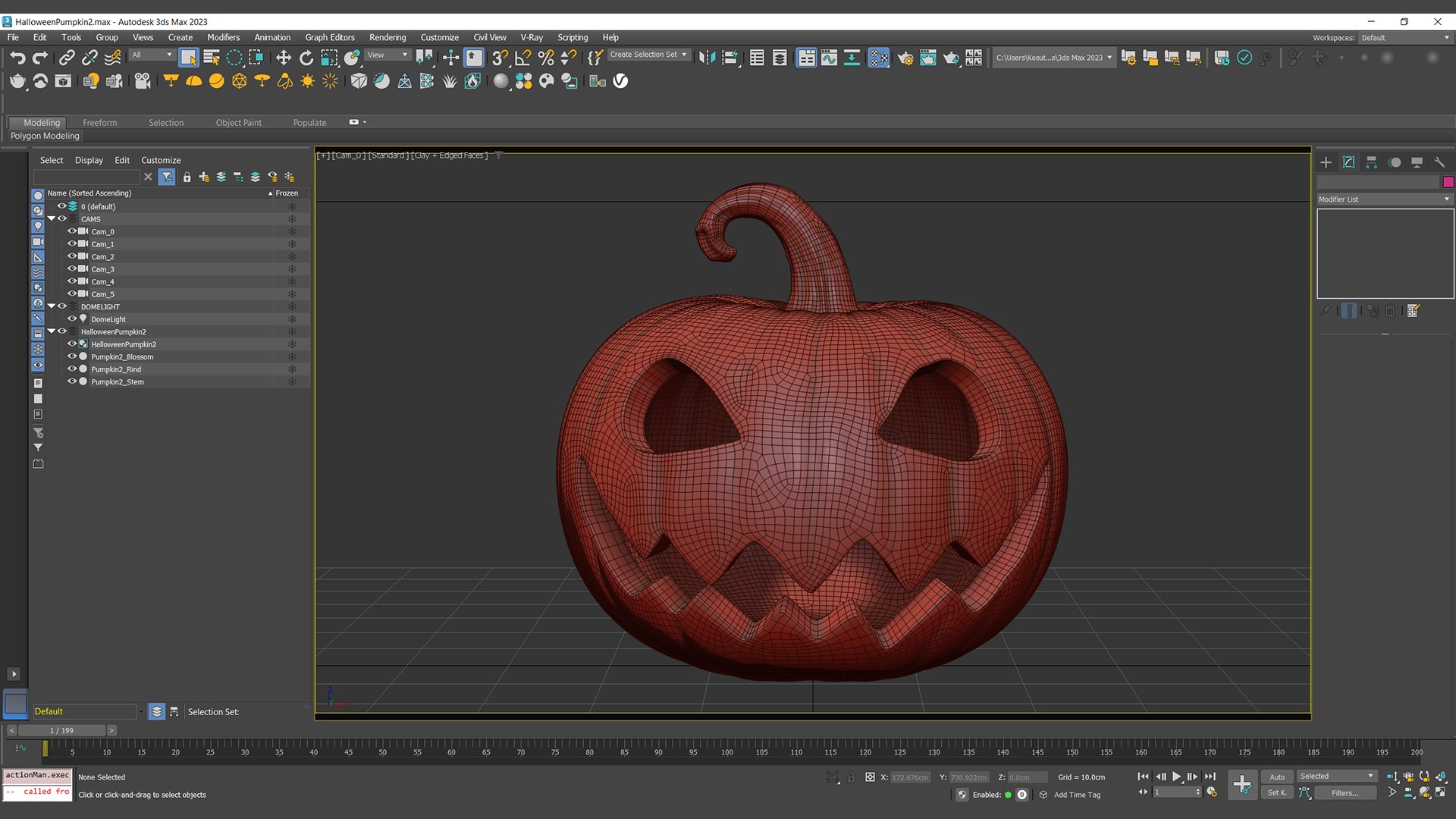Toggle visibility of the 0 (default) layer
Viewport: 1456px width, 819px height.
pyautogui.click(x=61, y=206)
